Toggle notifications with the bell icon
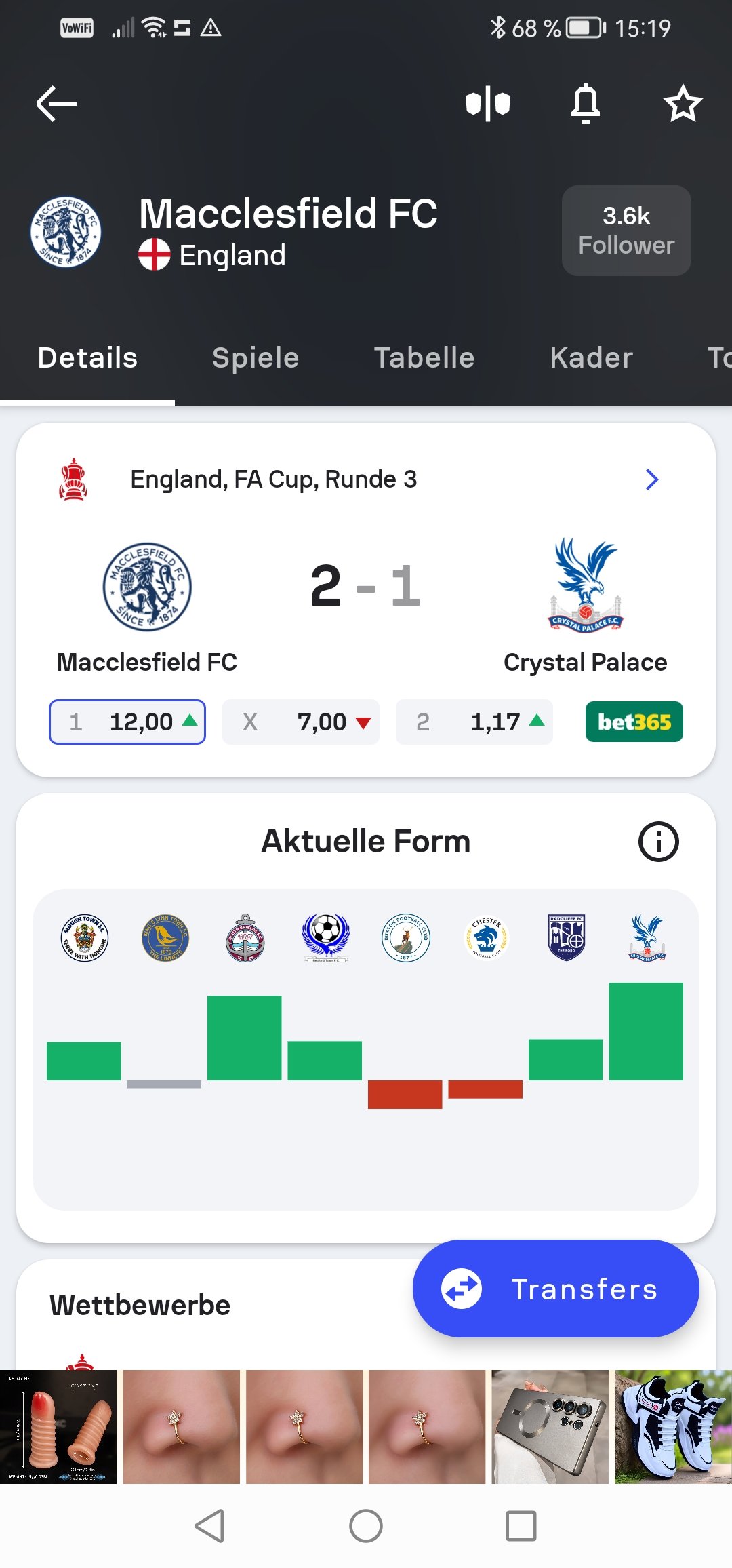732x1568 pixels. click(x=586, y=104)
